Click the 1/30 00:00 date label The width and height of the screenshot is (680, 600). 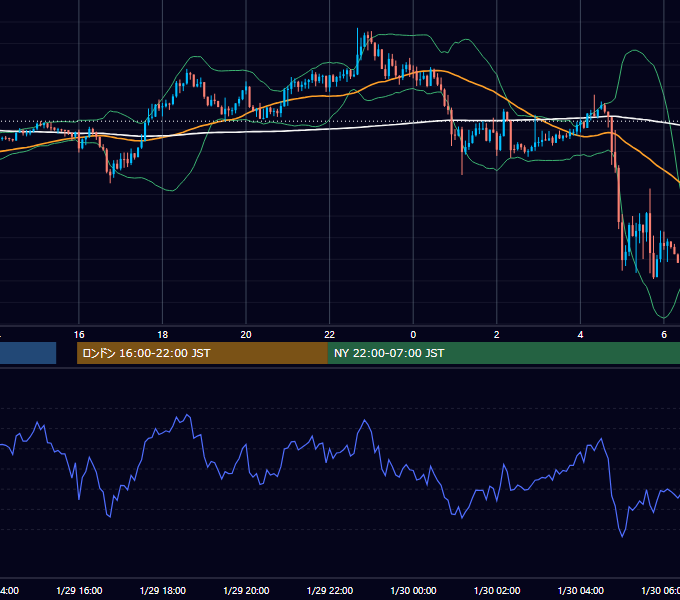point(413,590)
